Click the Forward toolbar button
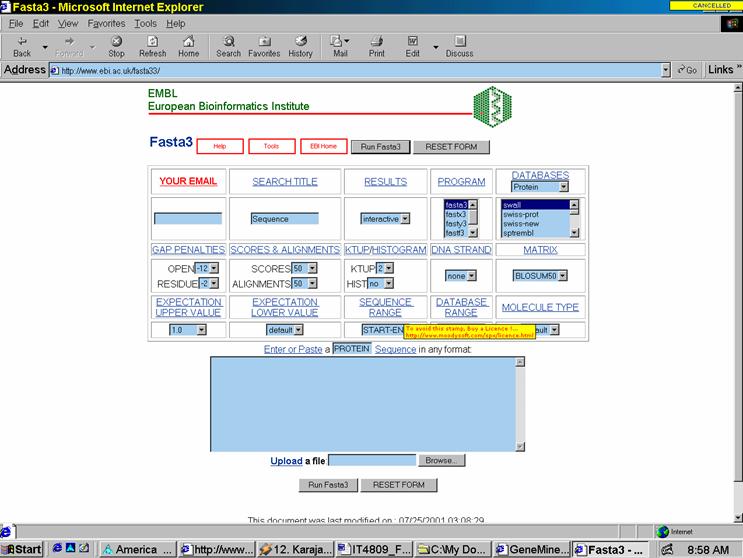743x558 pixels. [69, 46]
